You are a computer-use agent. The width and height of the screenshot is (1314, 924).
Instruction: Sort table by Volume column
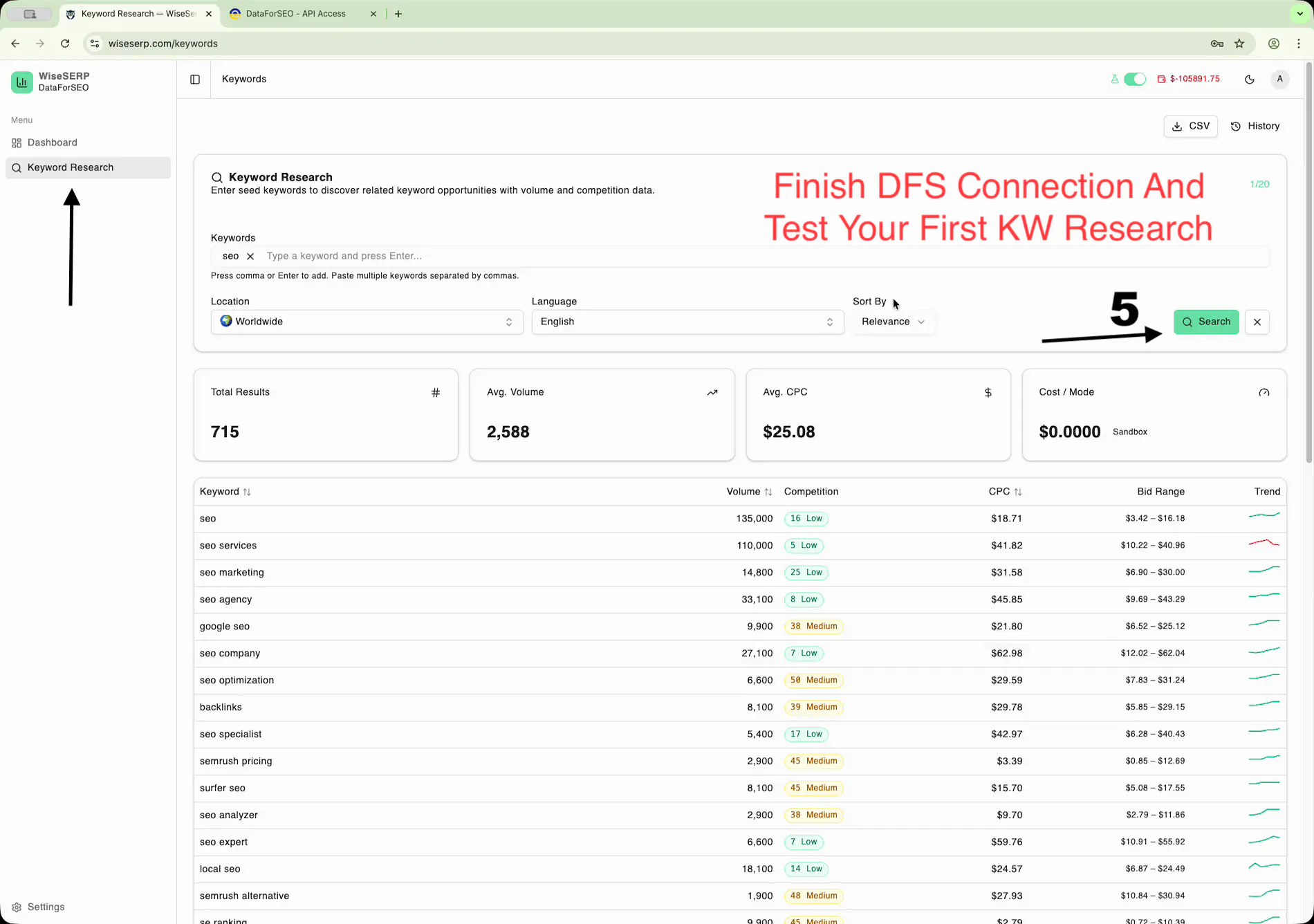pos(749,492)
